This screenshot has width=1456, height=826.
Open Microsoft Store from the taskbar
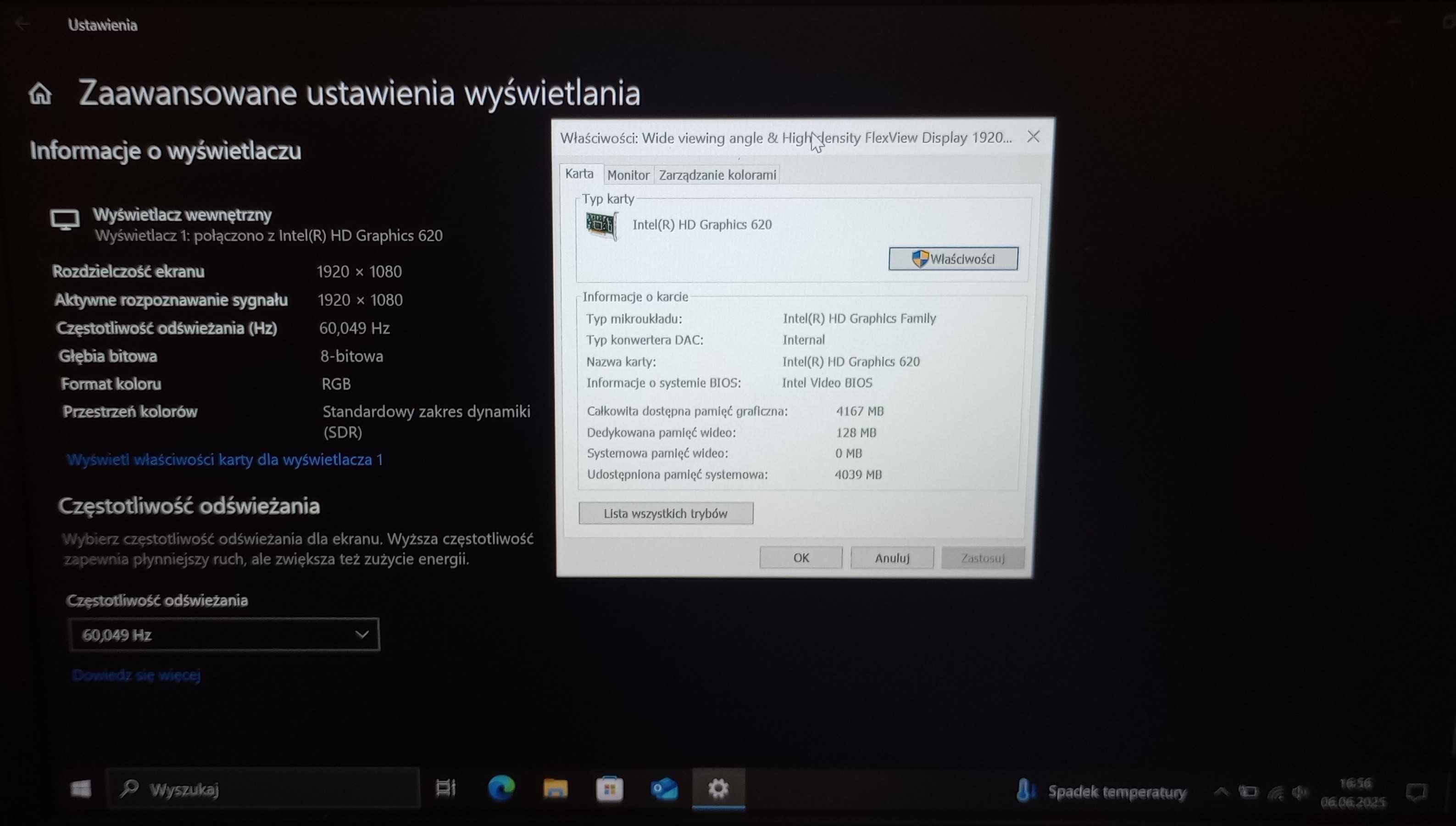(610, 788)
